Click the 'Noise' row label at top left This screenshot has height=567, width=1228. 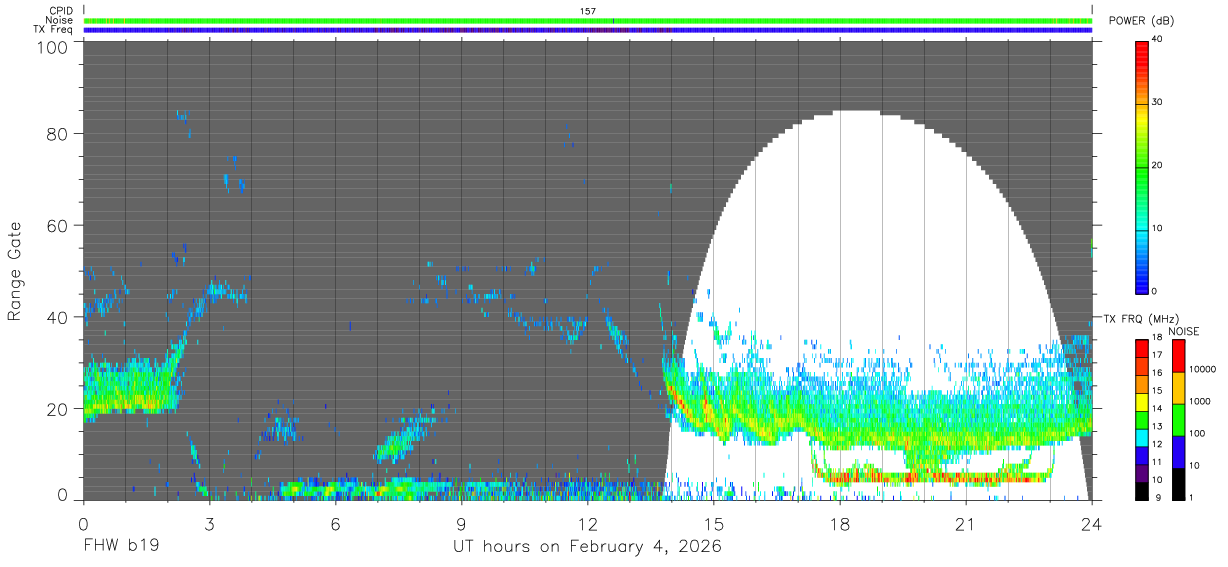(59, 21)
